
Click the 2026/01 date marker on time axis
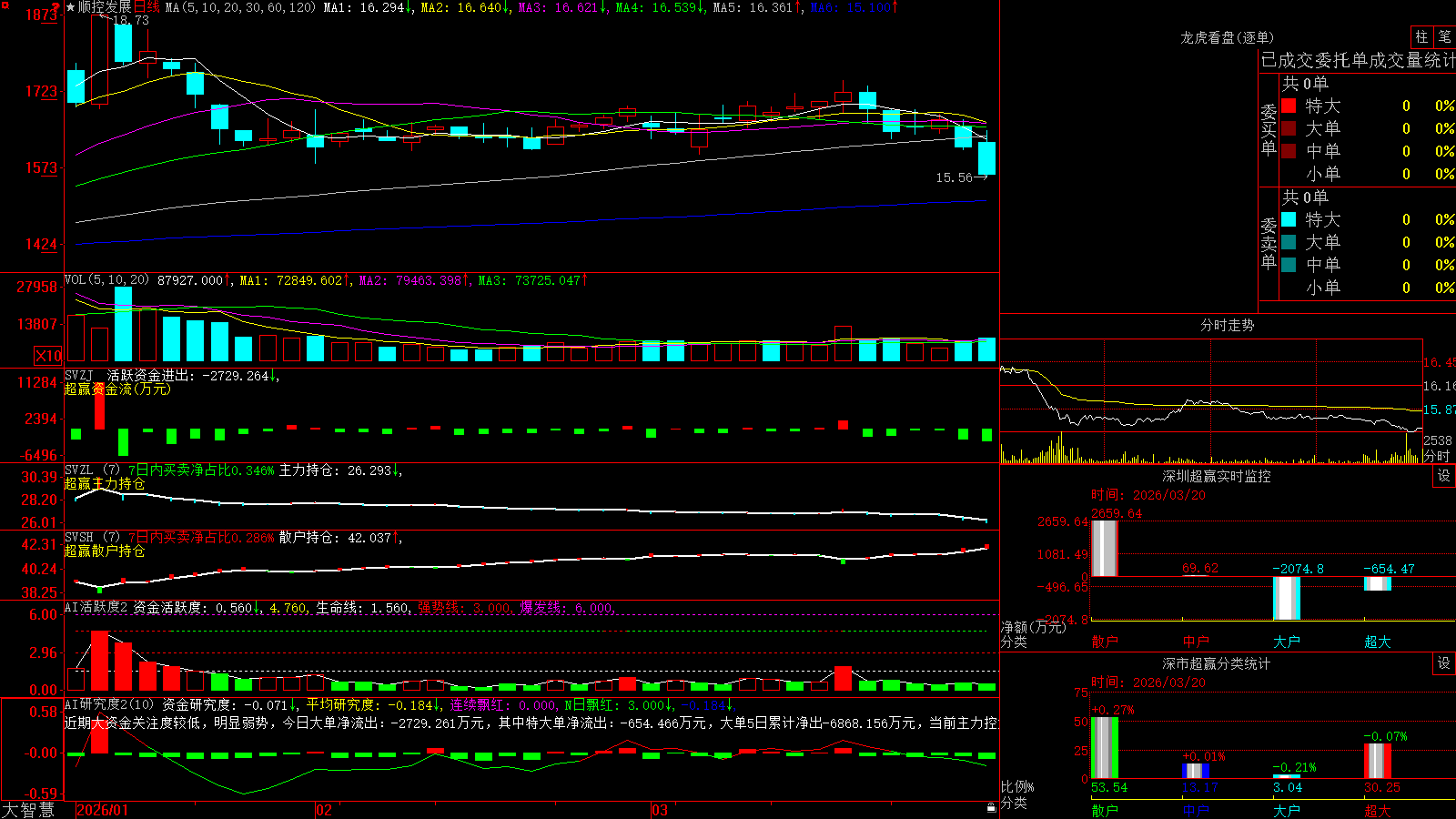tap(102, 810)
